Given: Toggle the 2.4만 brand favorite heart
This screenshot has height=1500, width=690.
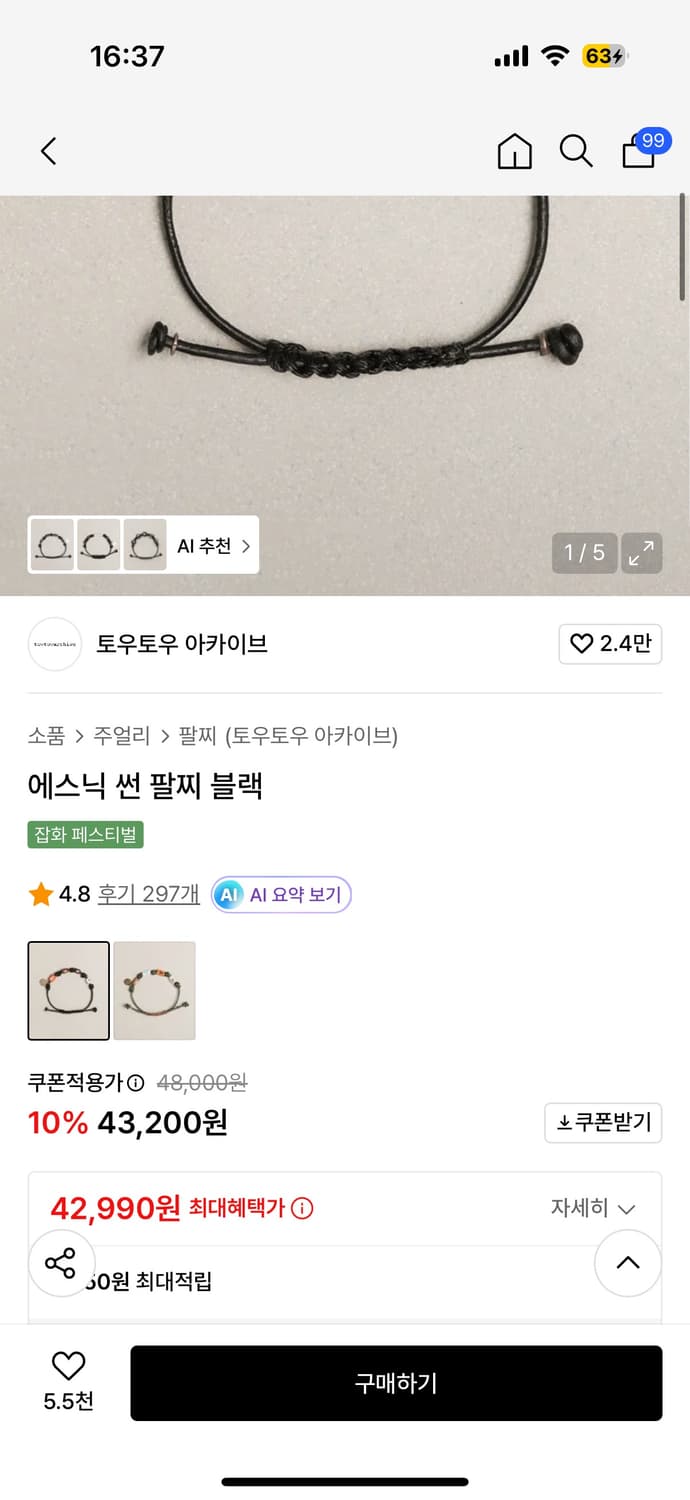Looking at the screenshot, I should 609,644.
